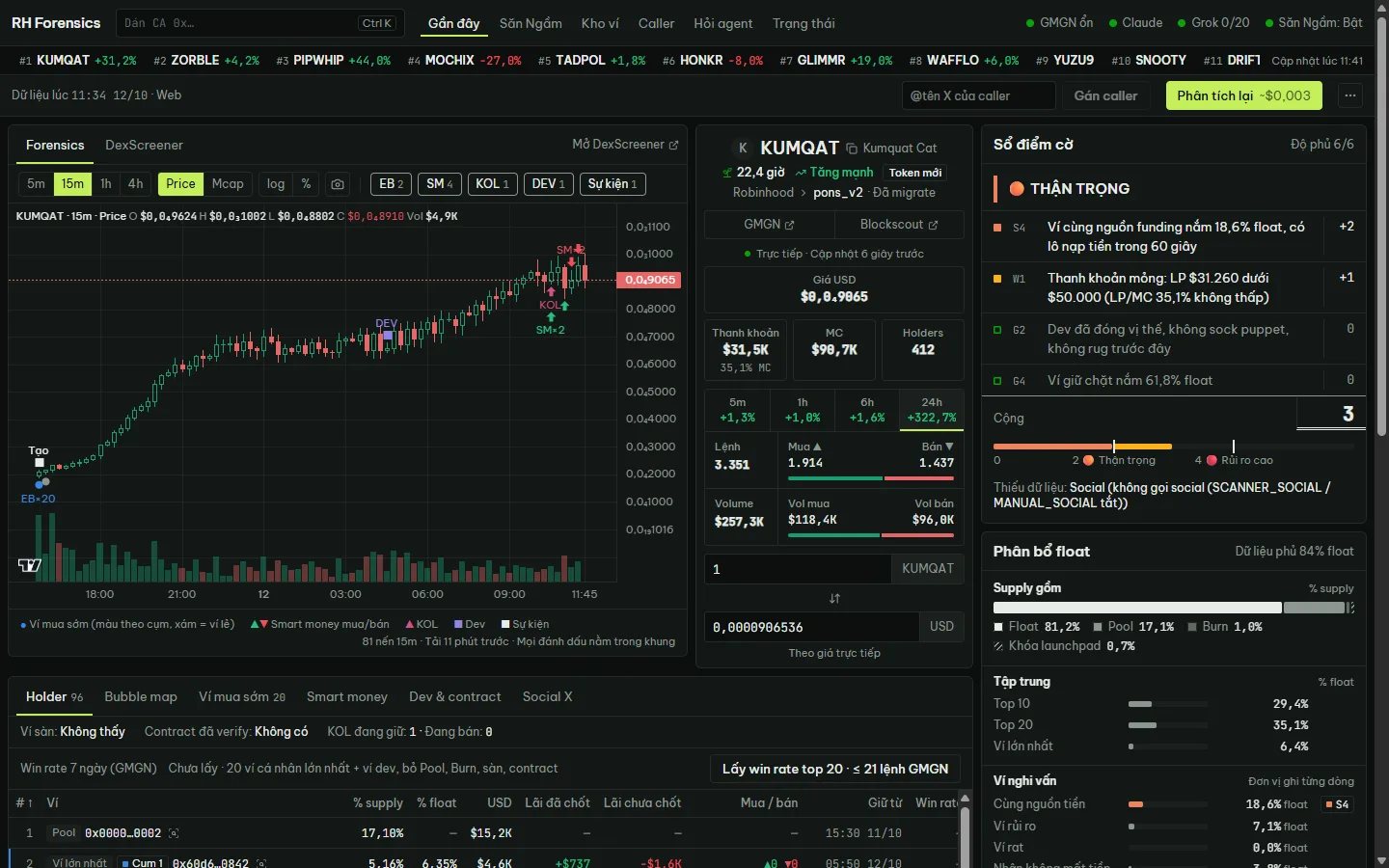The width and height of the screenshot is (1389, 868).
Task: Toggle the DEV markers on chart
Action: tap(549, 184)
